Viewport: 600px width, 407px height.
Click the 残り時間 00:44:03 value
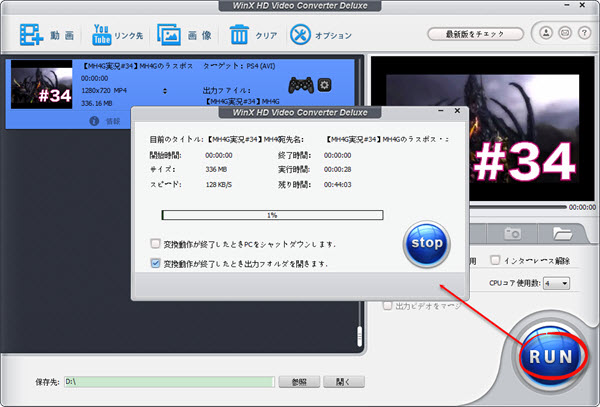[338, 184]
